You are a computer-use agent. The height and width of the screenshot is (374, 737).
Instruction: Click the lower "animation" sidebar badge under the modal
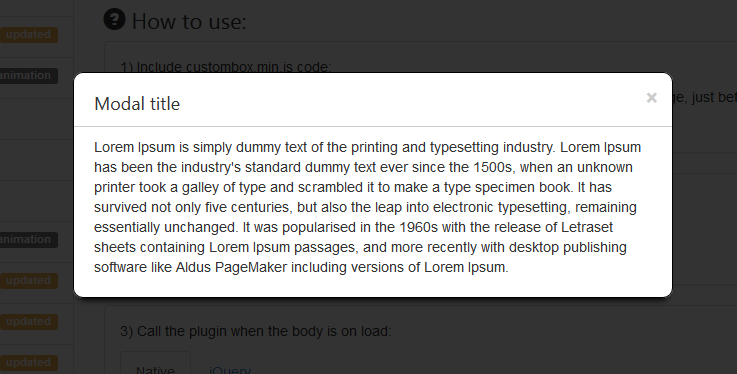pyautogui.click(x=28, y=240)
